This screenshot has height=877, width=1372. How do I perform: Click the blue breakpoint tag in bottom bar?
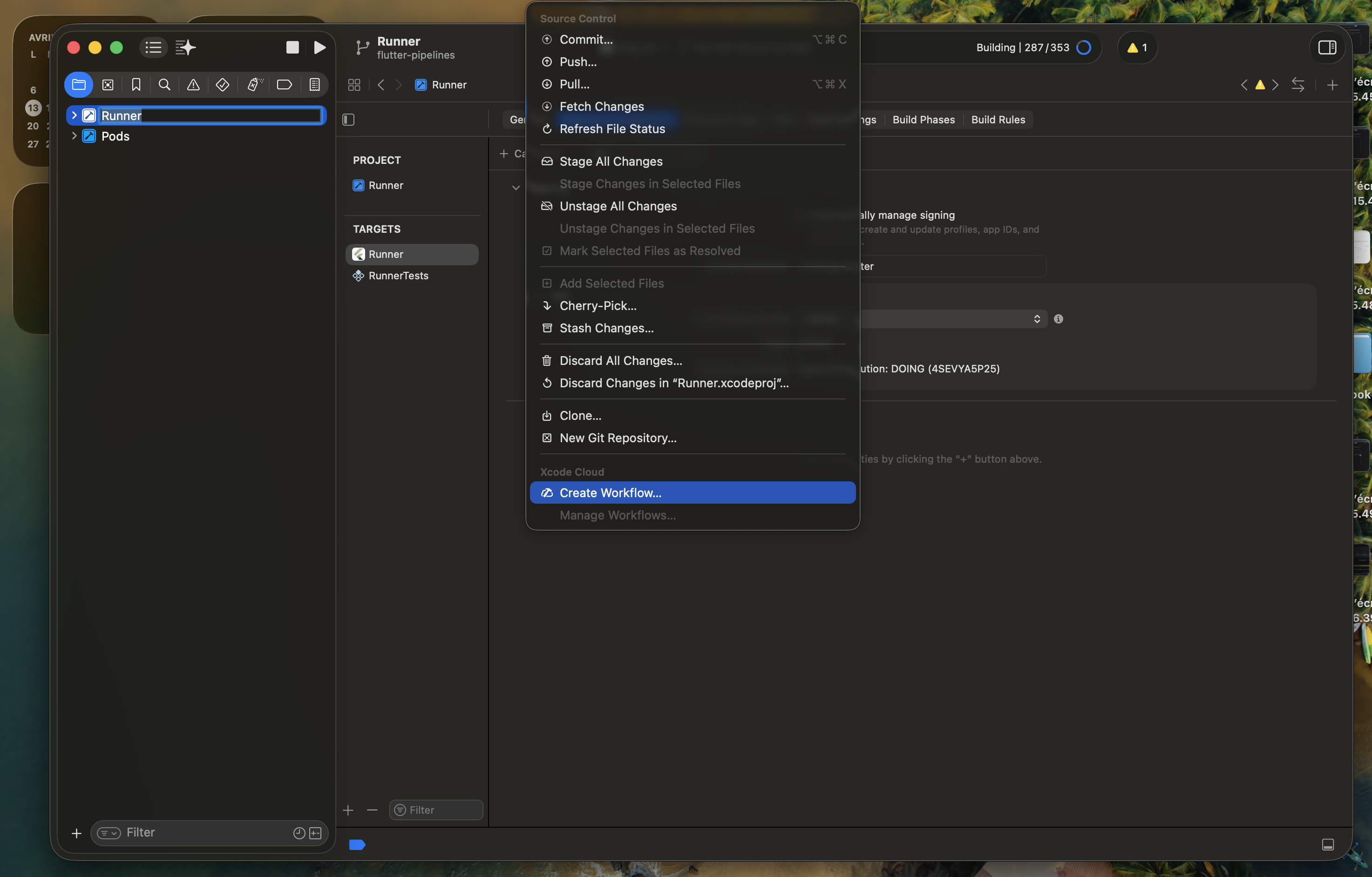pos(357,844)
